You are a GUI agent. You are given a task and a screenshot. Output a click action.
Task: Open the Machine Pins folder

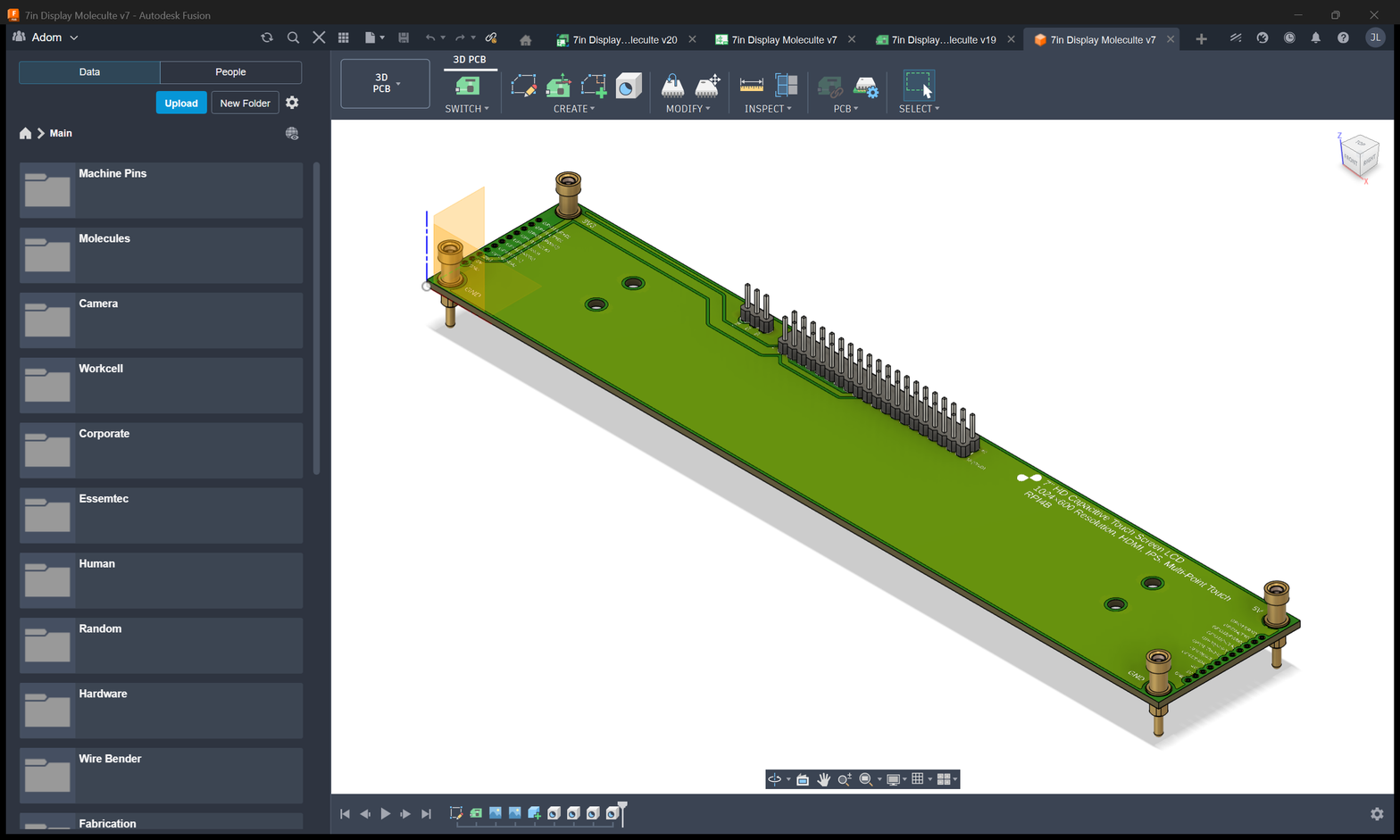161,190
